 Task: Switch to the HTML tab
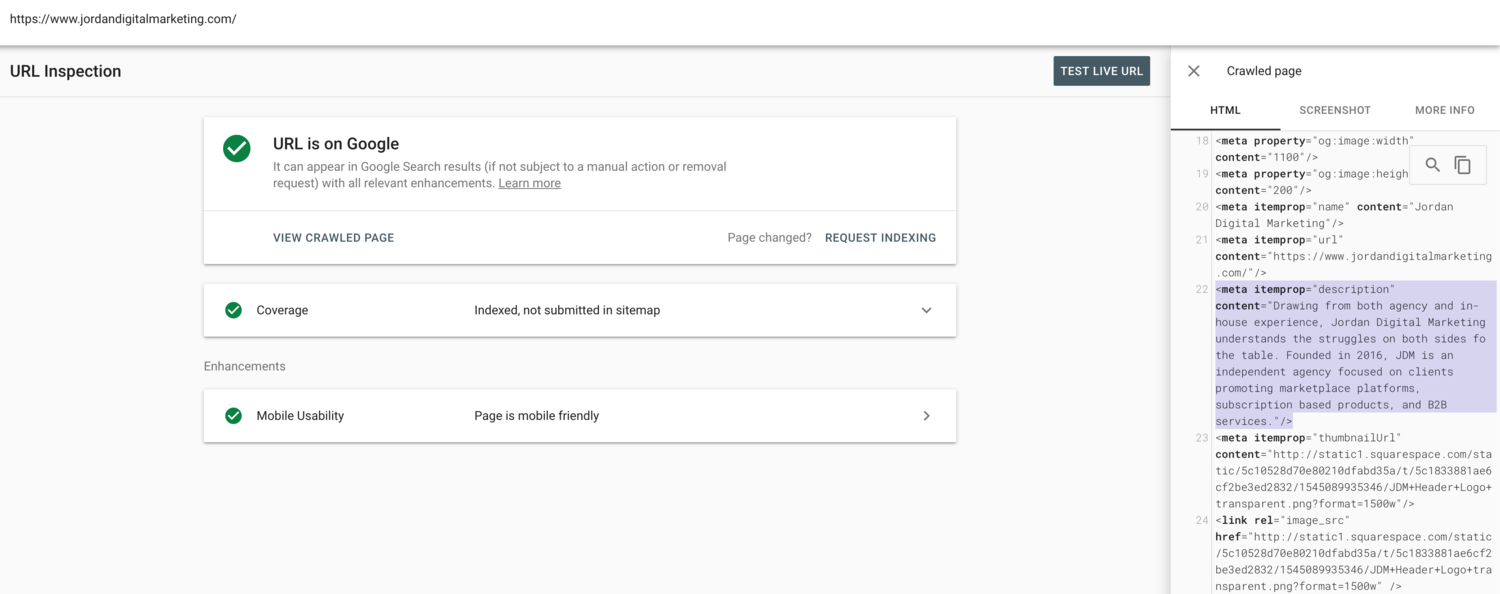1225,110
